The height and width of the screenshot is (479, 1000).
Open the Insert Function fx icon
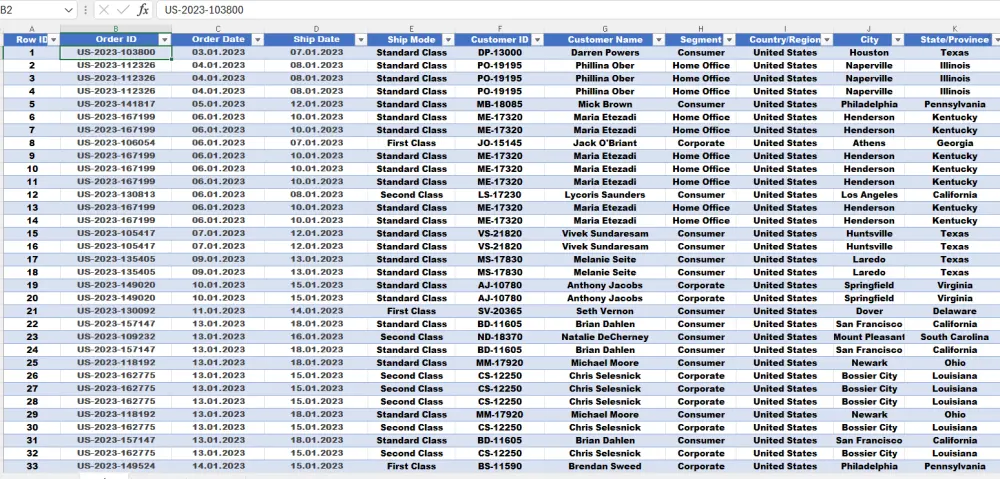143,10
